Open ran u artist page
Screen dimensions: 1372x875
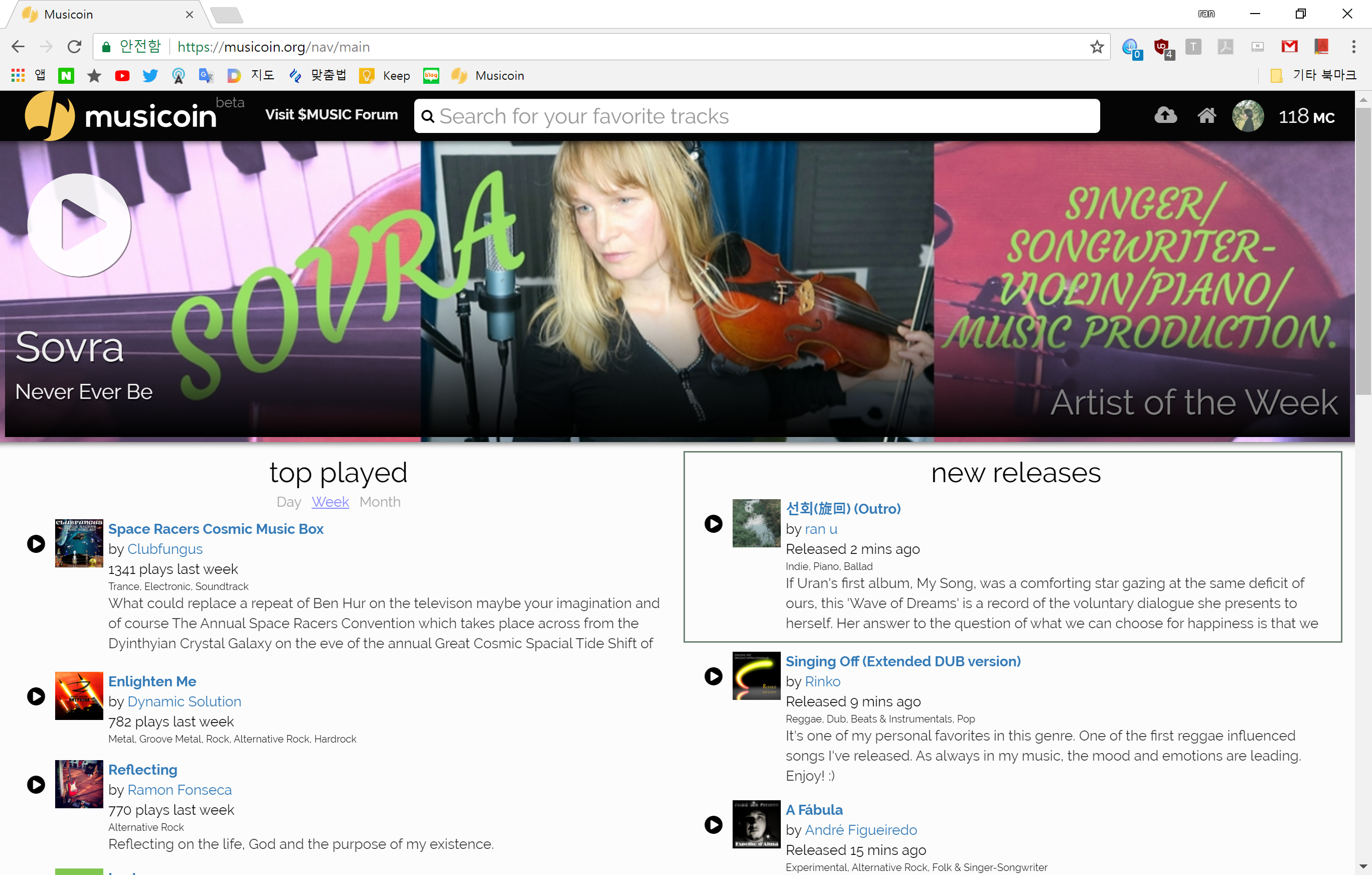820,529
